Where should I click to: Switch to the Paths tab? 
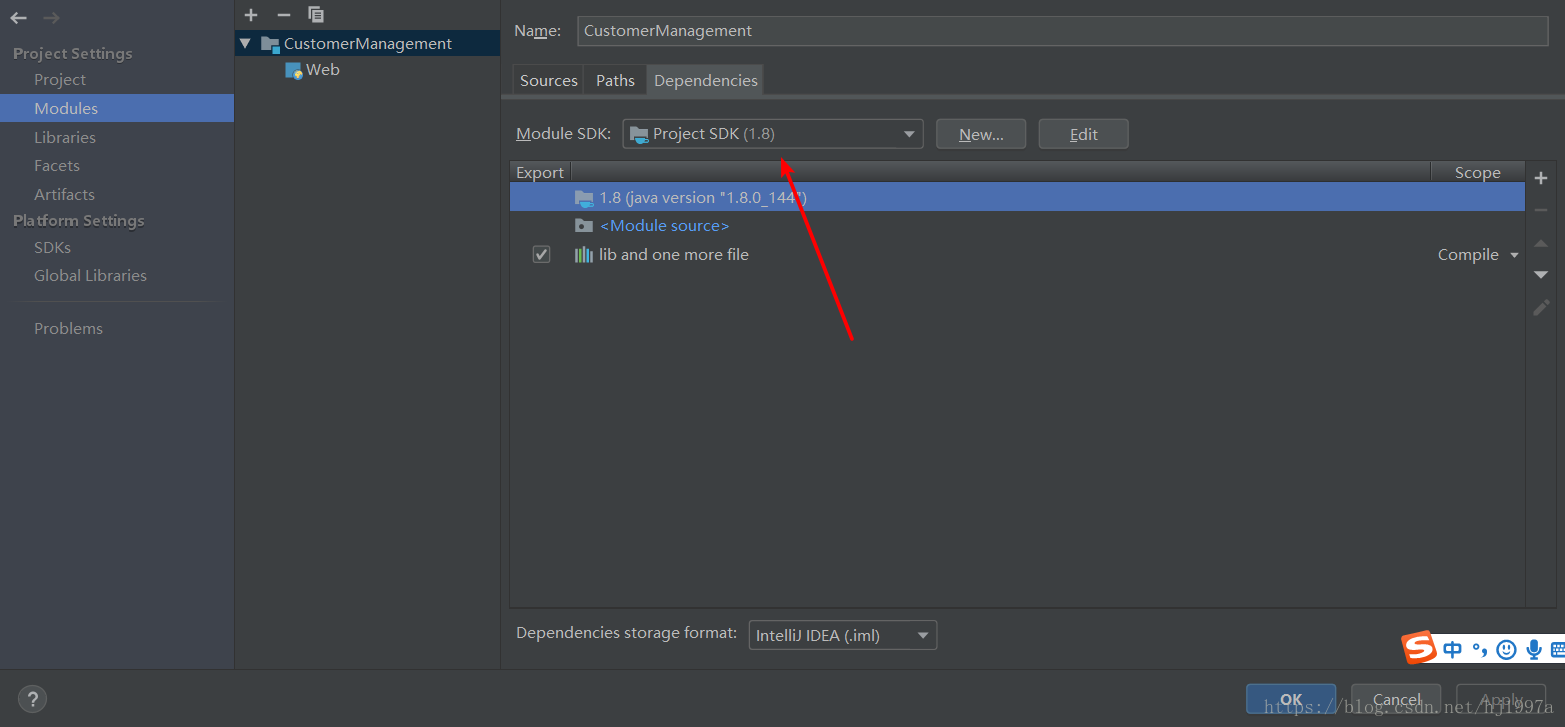(x=615, y=81)
